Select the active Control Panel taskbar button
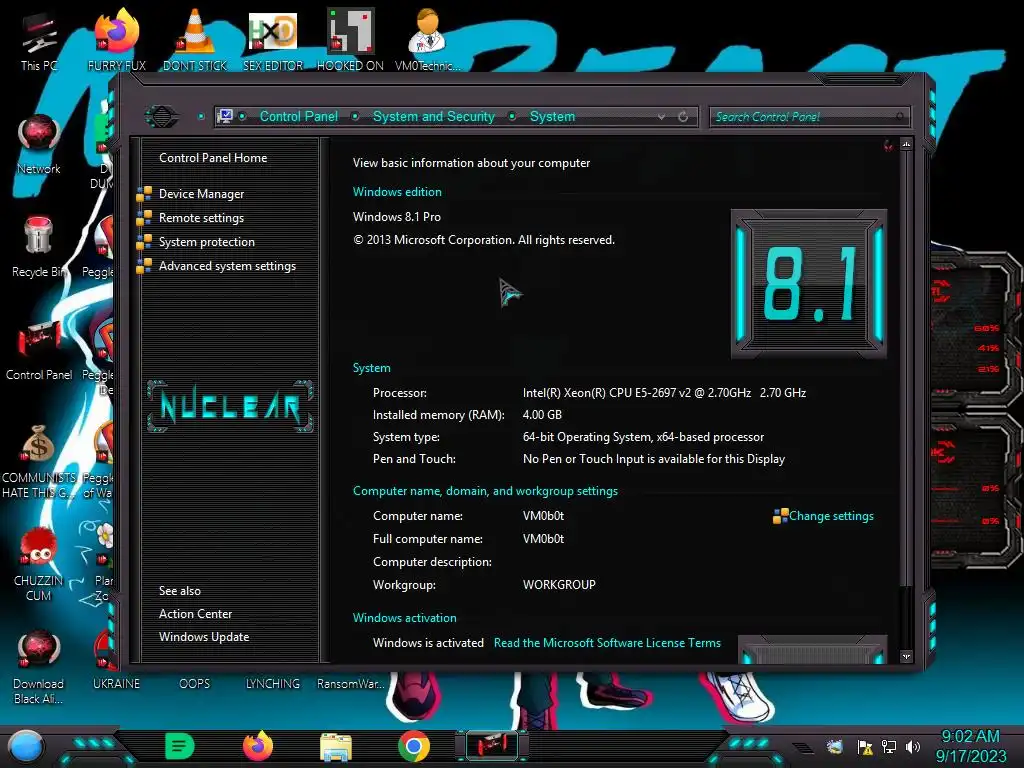 coord(492,746)
